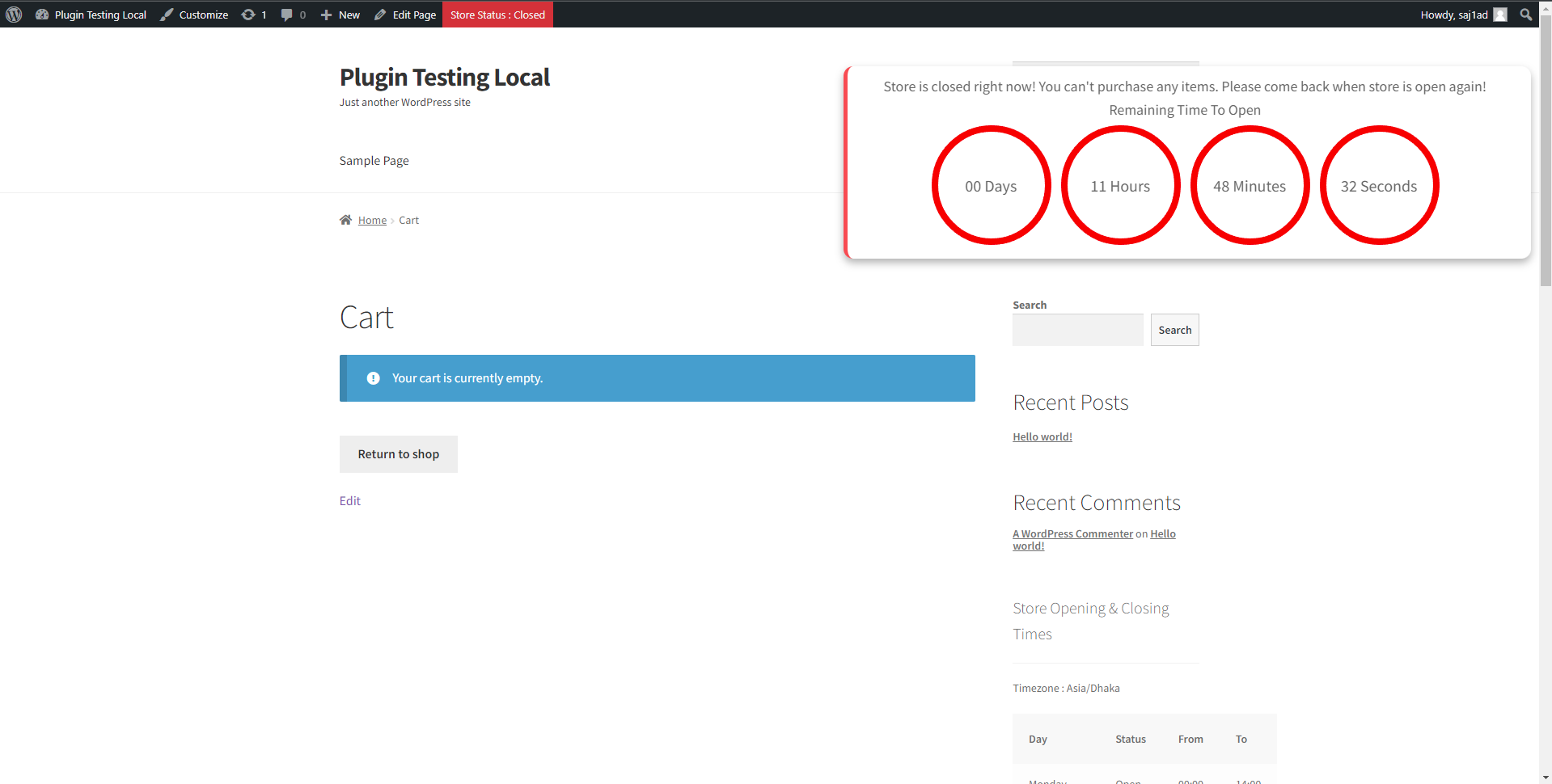This screenshot has height=784, width=1552.
Task: Open the comments bubble icon
Action: click(x=286, y=15)
